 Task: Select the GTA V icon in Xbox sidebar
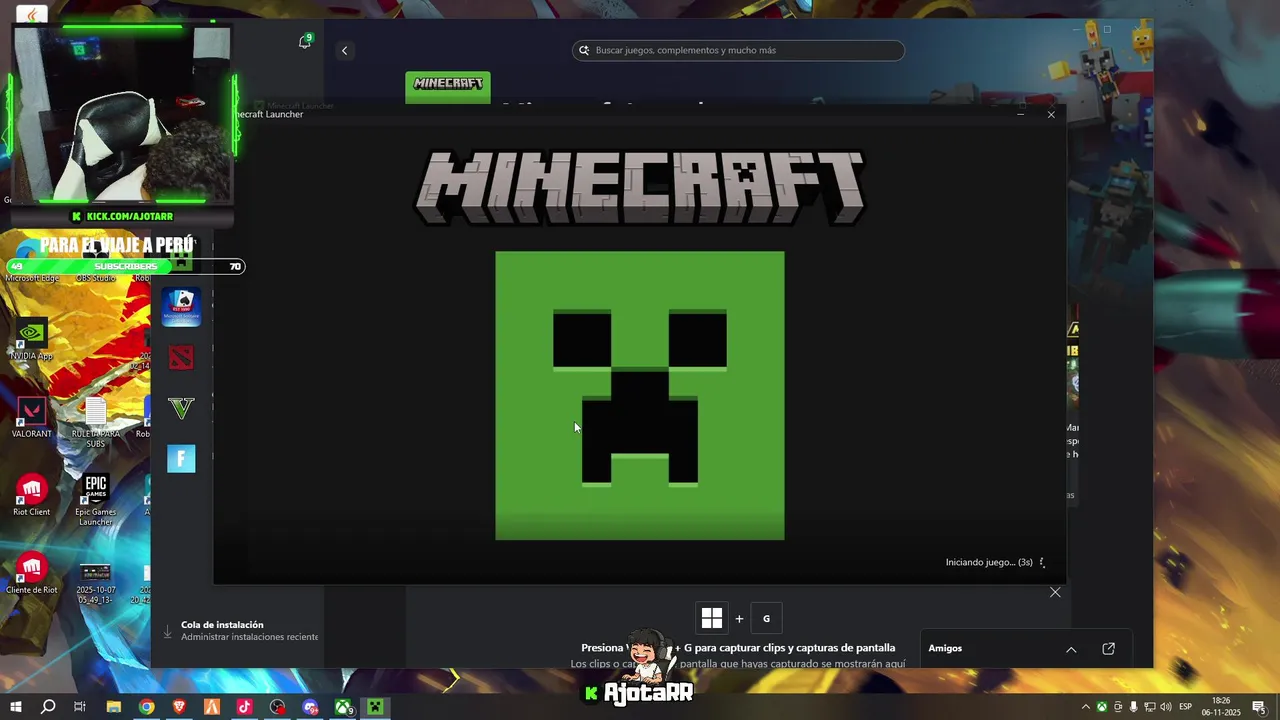[x=181, y=408]
